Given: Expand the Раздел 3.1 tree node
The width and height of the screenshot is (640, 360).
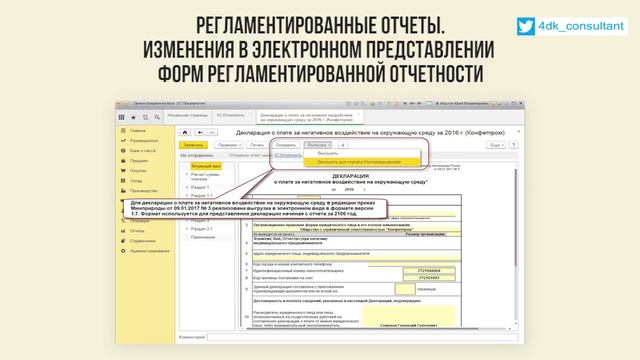Looking at the screenshot, I should (187, 229).
